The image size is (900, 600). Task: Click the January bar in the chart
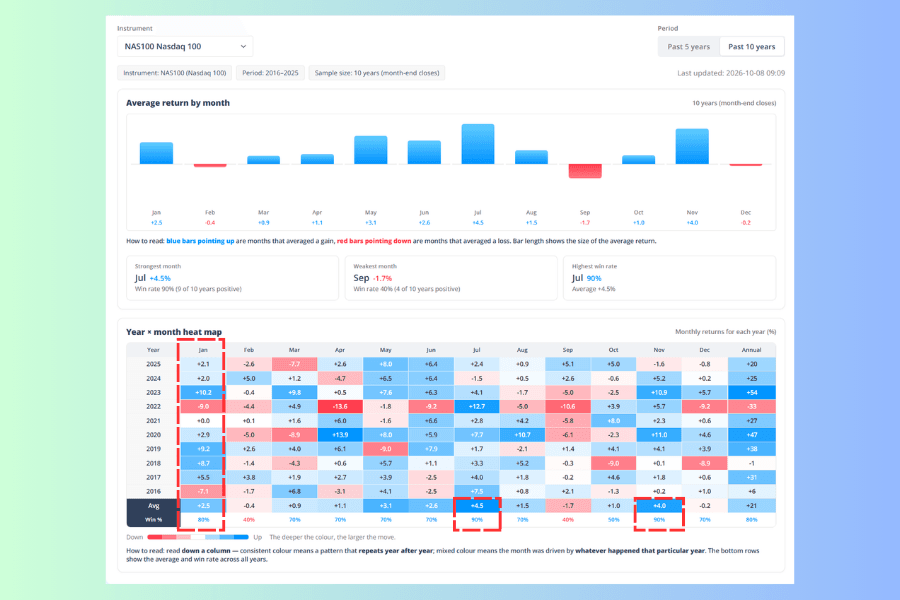pyautogui.click(x=156, y=153)
